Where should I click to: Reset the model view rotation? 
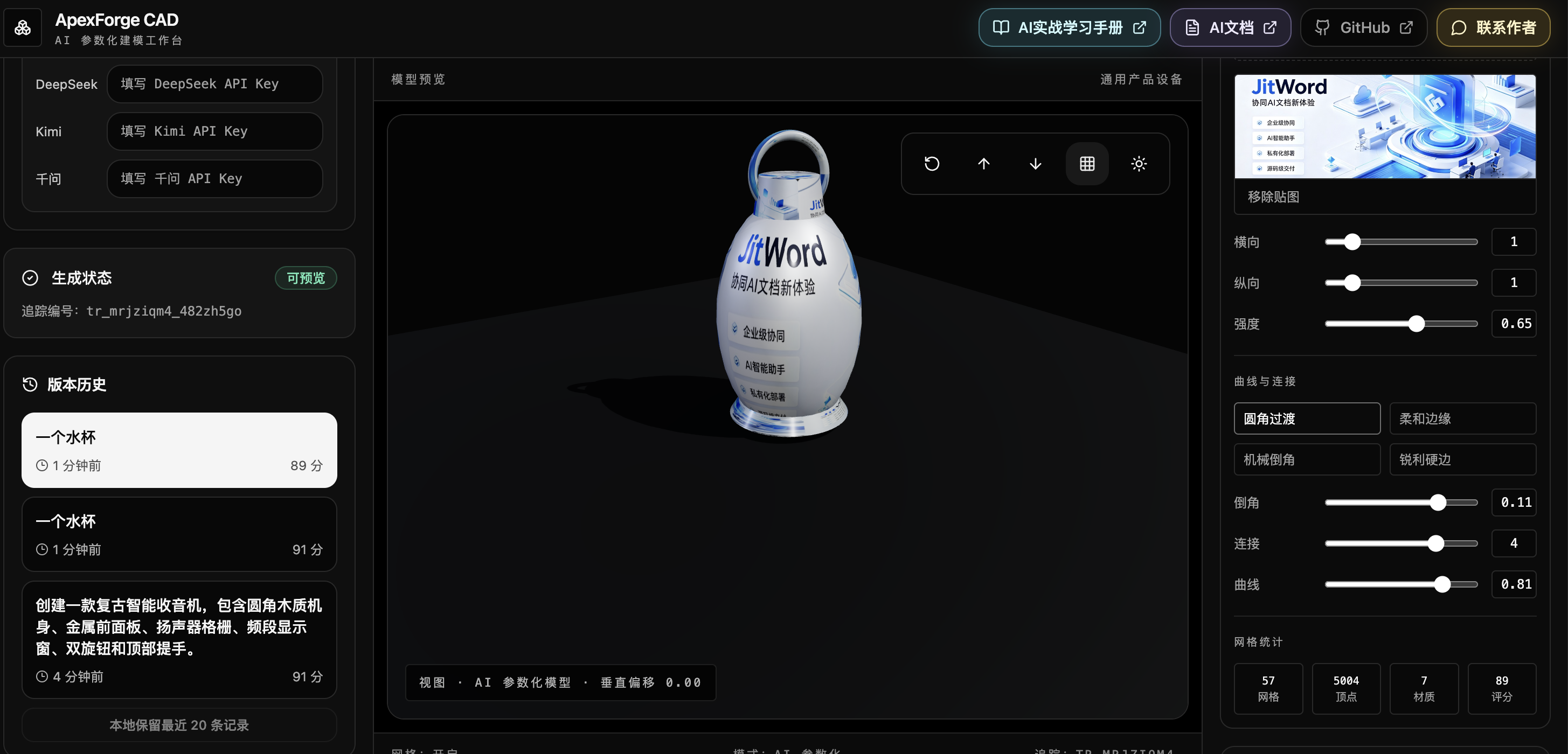click(932, 164)
